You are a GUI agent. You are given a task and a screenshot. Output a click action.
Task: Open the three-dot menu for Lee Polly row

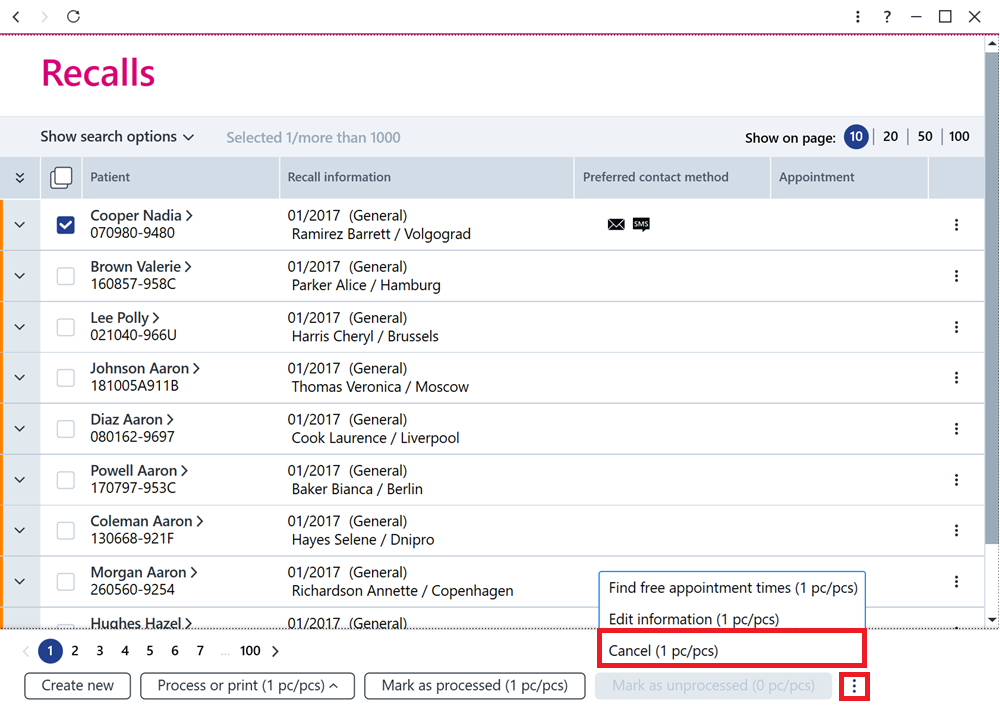pyautogui.click(x=956, y=326)
